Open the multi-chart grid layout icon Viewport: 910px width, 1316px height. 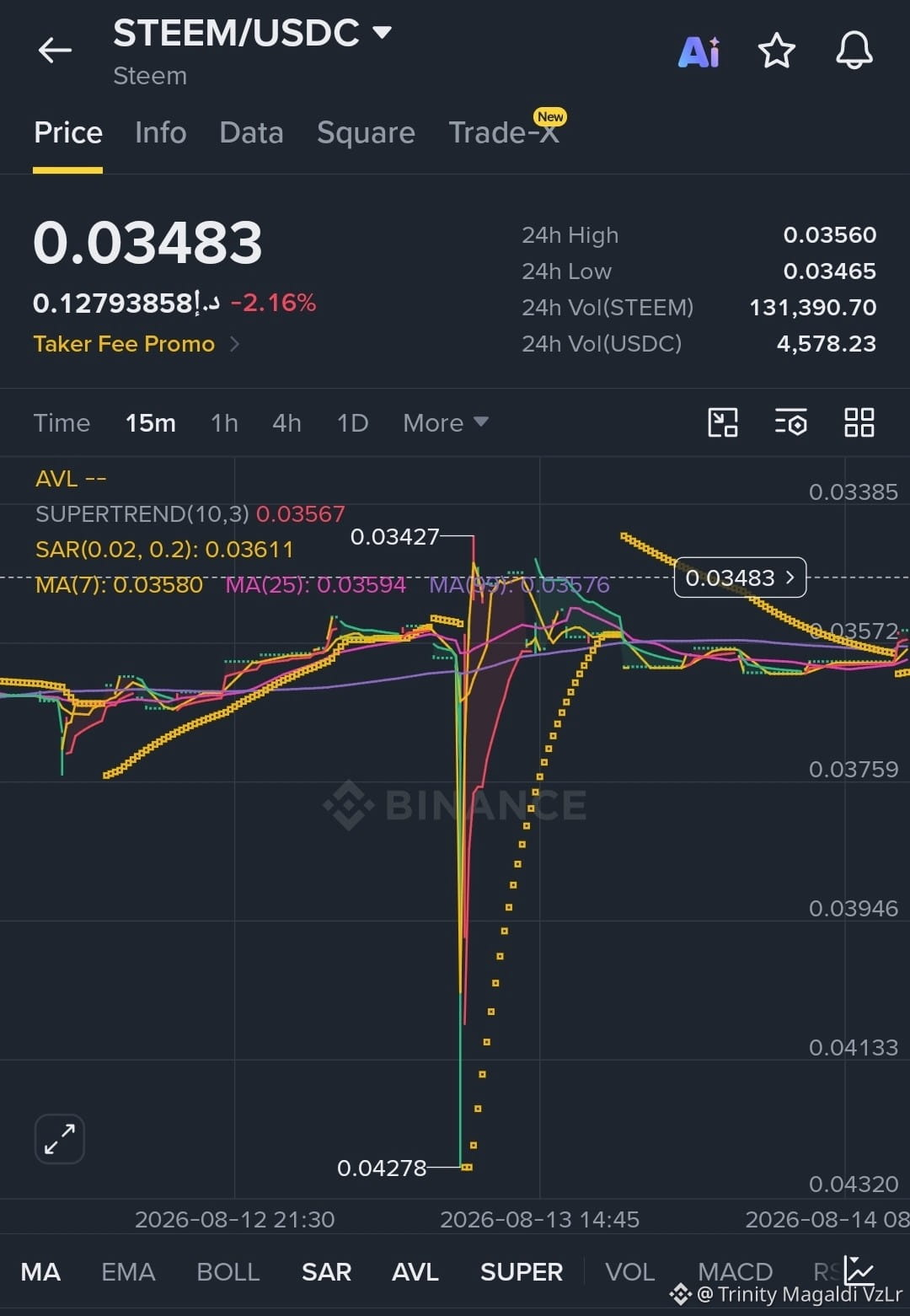859,422
